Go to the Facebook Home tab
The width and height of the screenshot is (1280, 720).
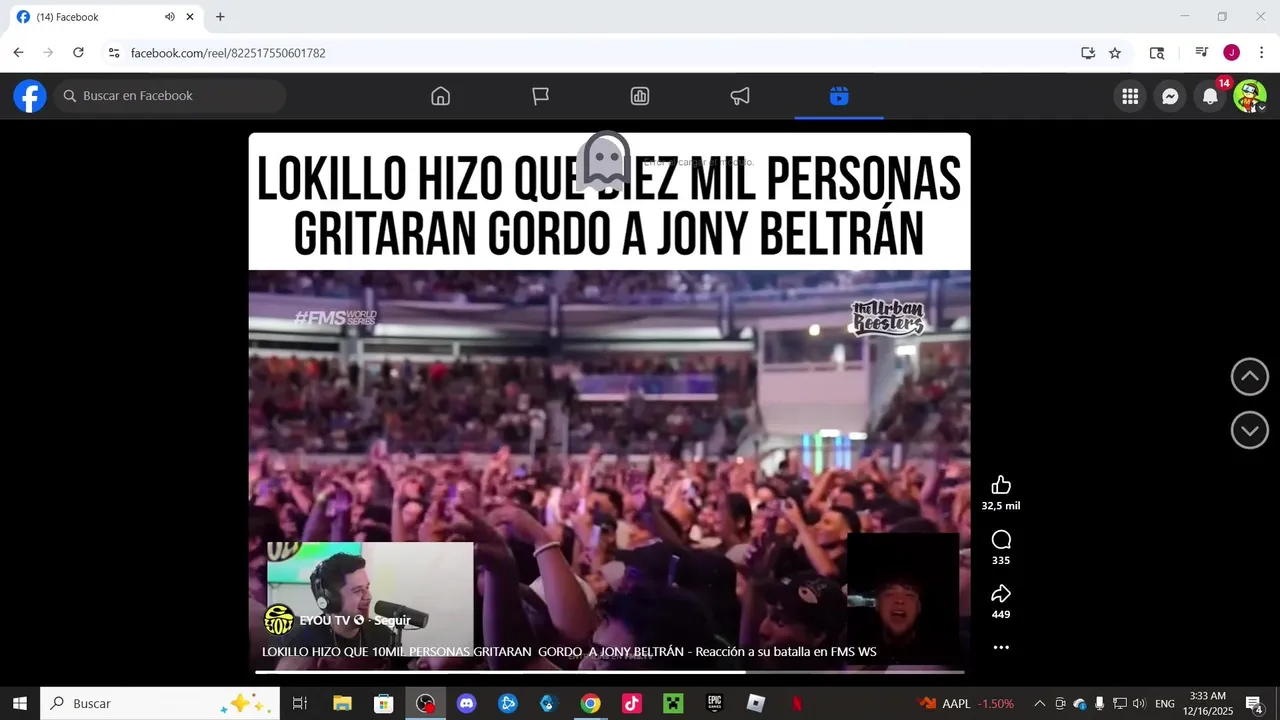[440, 96]
